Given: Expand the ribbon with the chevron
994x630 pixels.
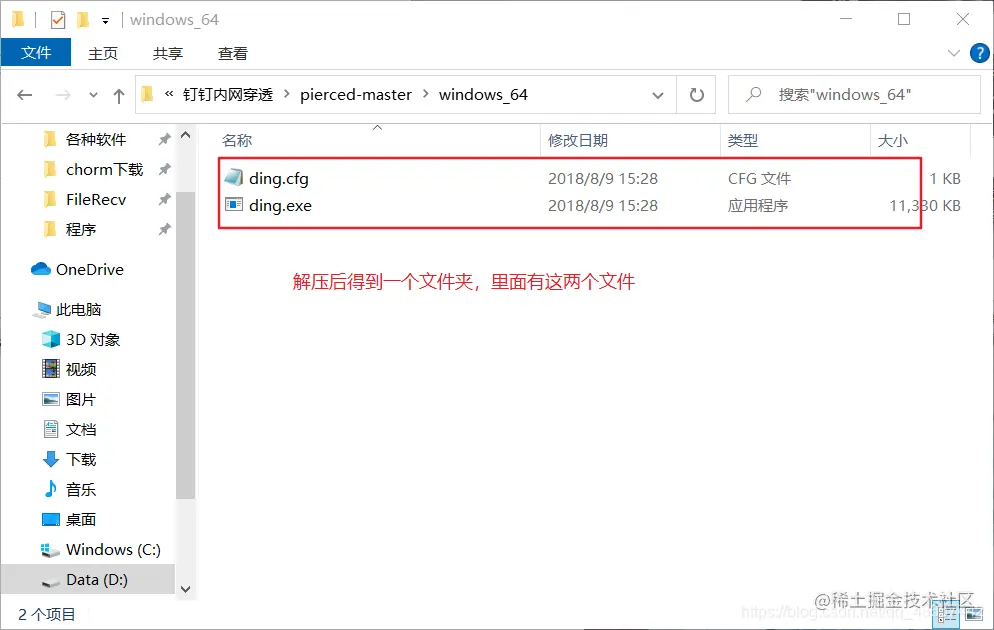Looking at the screenshot, I should pos(956,53).
